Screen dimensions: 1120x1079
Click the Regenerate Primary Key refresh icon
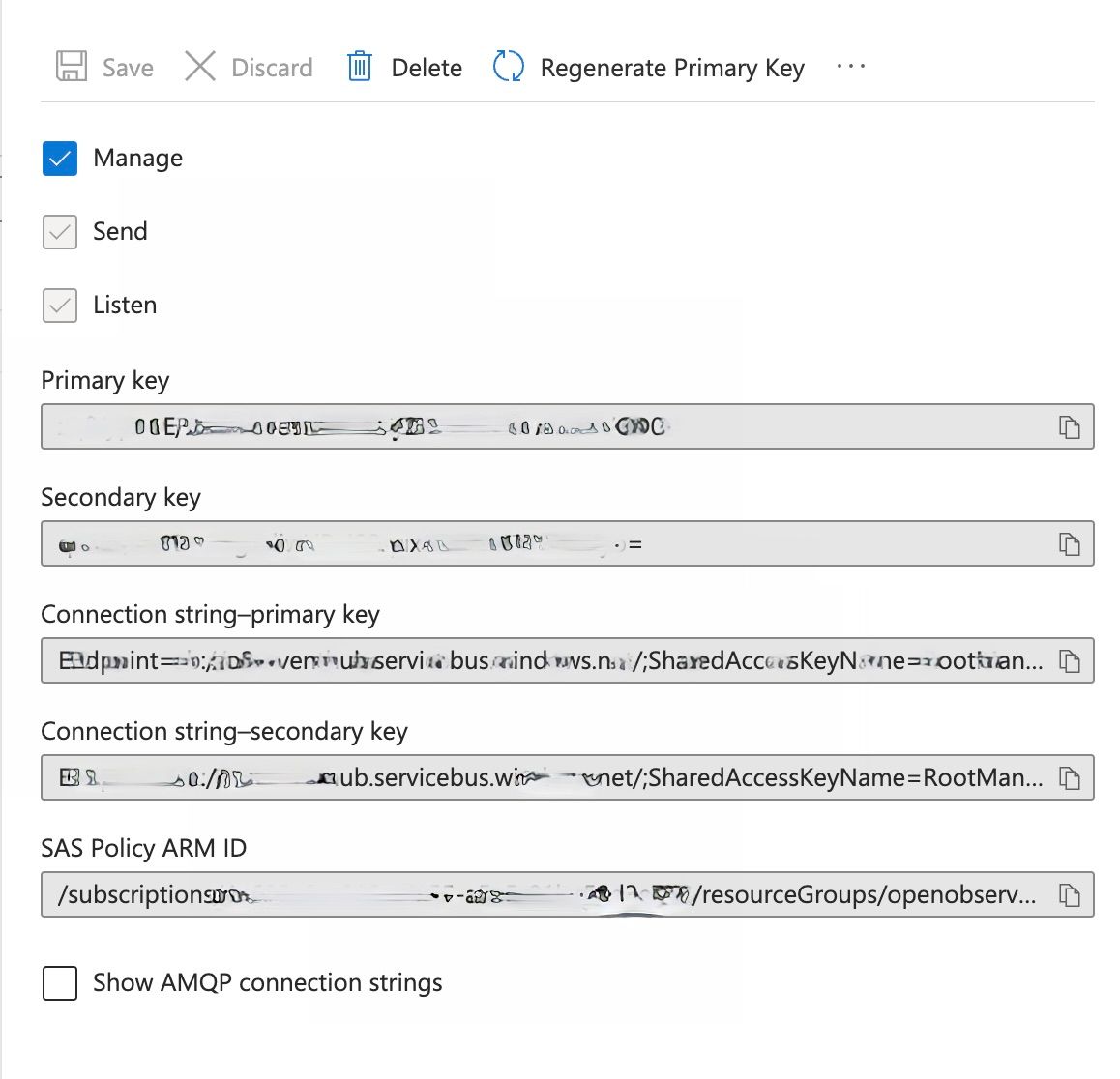pos(508,67)
